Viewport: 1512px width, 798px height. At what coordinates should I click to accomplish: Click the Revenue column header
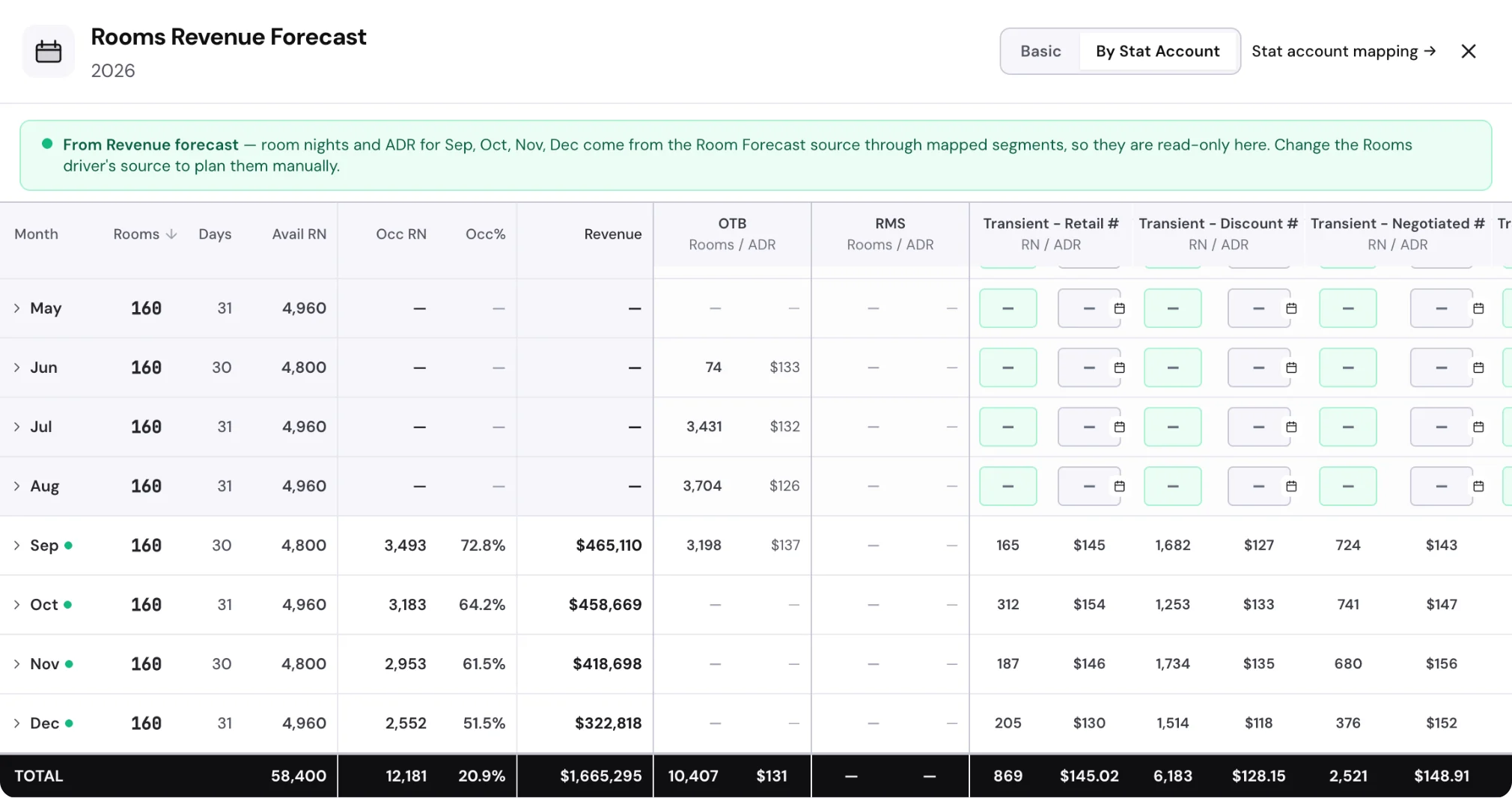pos(613,234)
